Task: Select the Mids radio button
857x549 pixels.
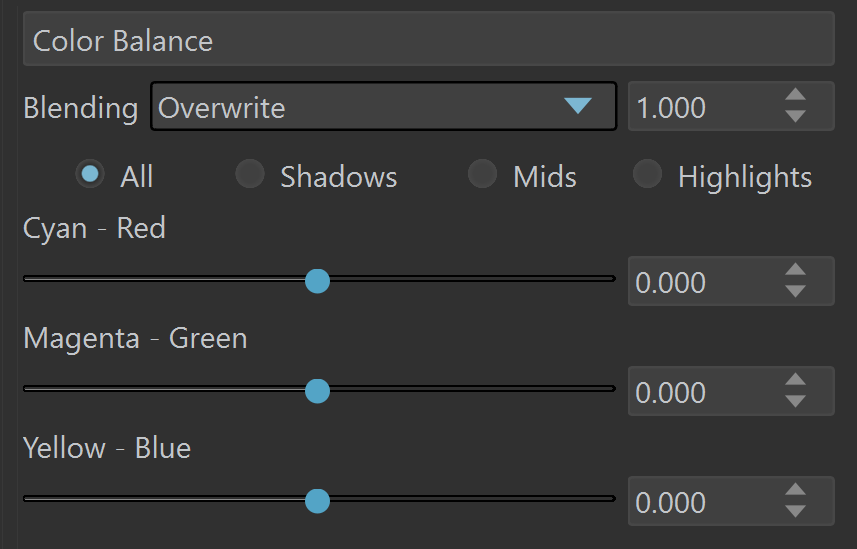Action: [x=482, y=174]
